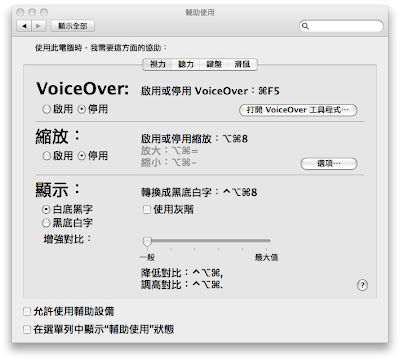The width and height of the screenshot is (400, 360).
Task: Select 白底黑字 display option
Action: pos(46,209)
